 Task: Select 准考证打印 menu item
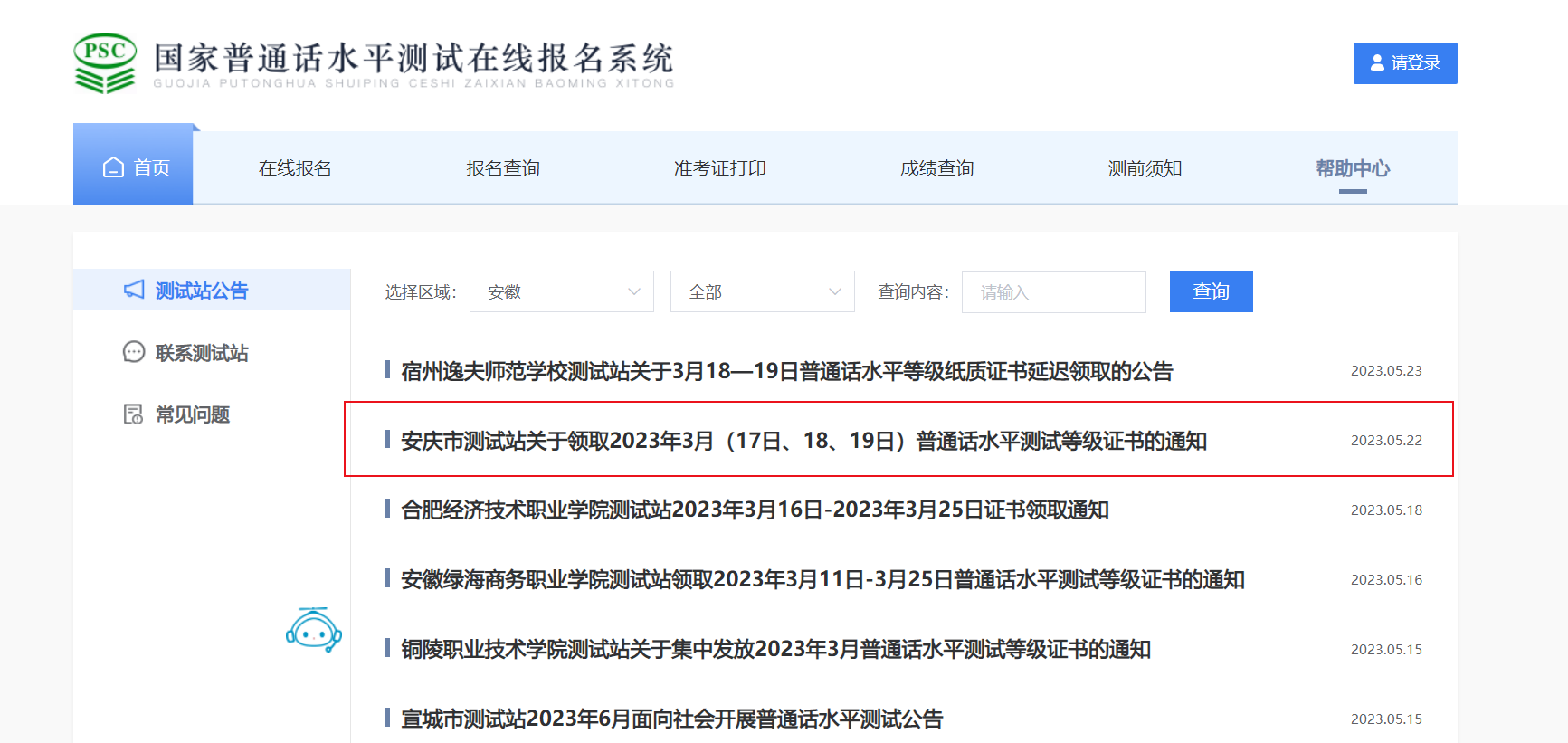coord(720,168)
